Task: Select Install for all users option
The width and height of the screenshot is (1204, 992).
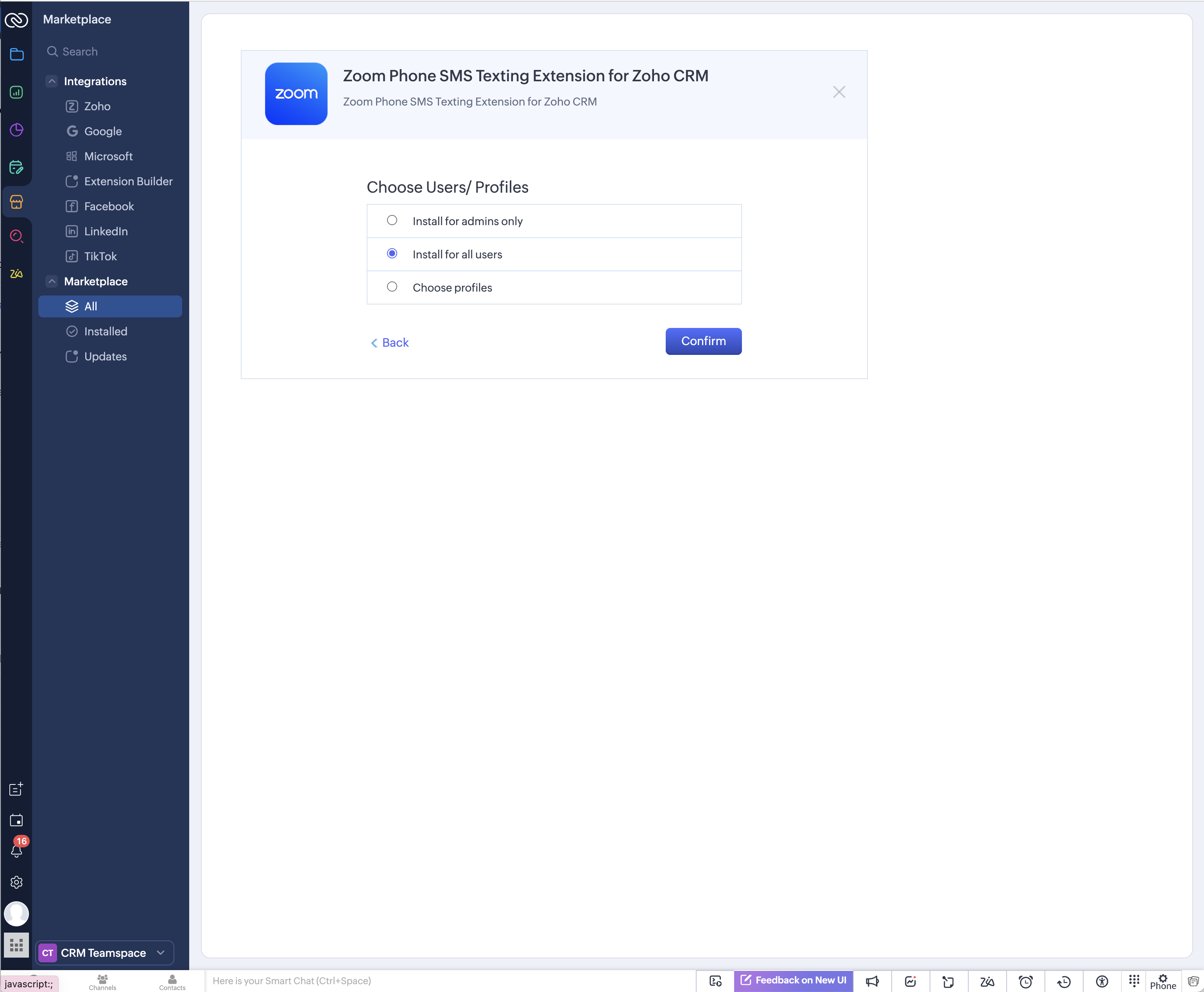Action: (392, 254)
